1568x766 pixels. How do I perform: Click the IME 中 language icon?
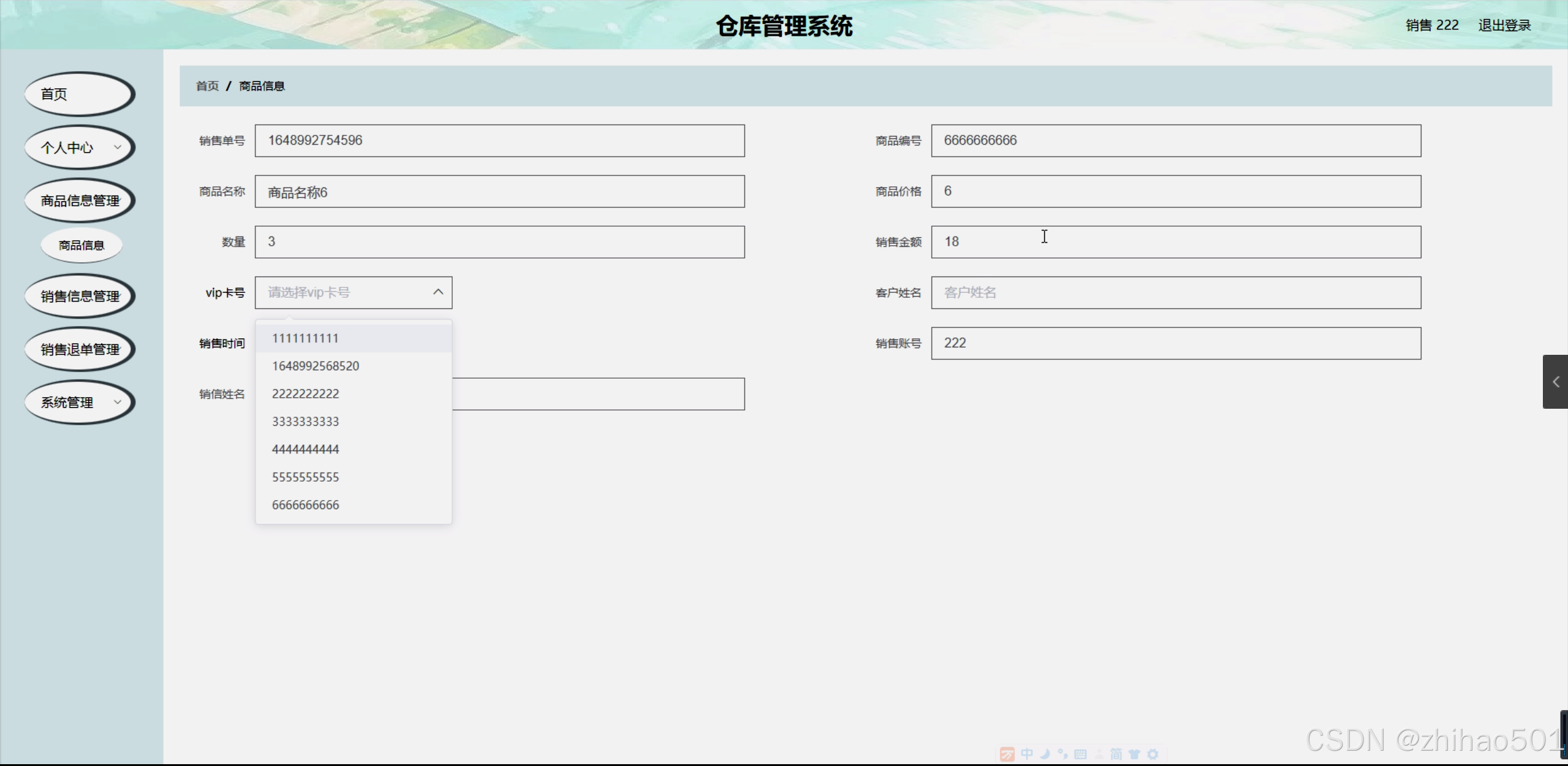(x=1027, y=754)
